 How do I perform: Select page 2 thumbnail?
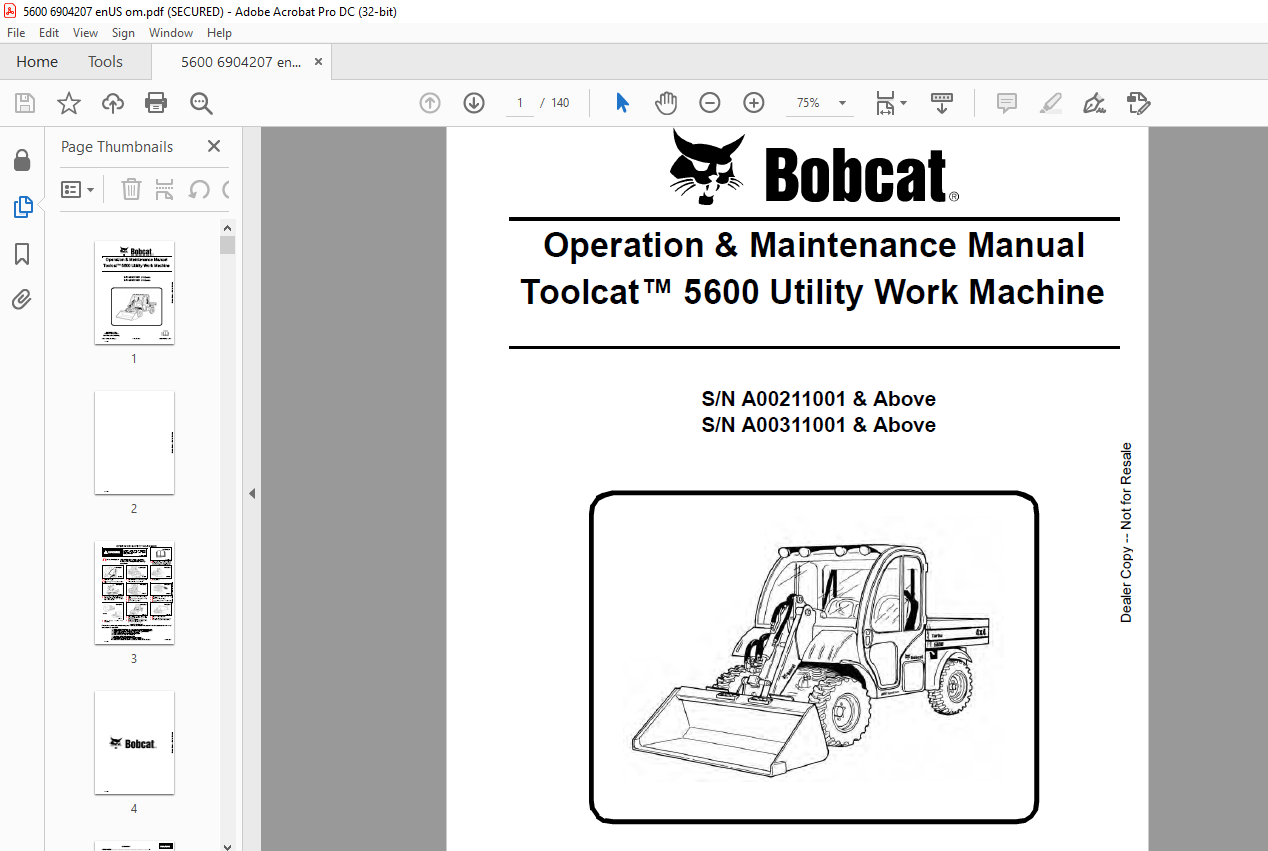(x=134, y=442)
